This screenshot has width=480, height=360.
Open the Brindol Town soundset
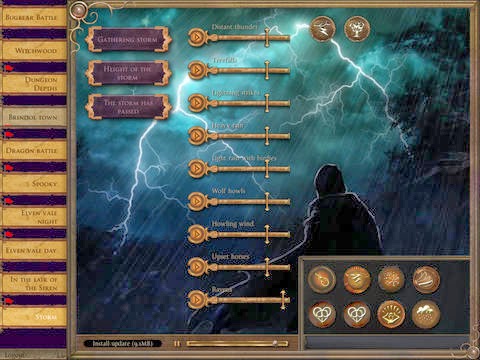pos(33,117)
